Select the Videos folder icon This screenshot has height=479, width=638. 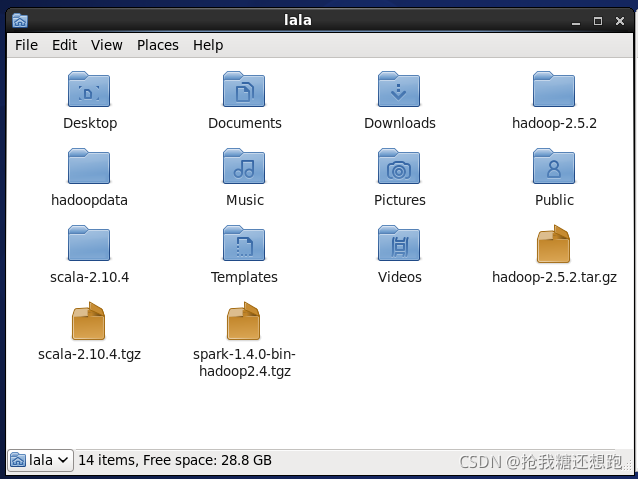pyautogui.click(x=399, y=243)
